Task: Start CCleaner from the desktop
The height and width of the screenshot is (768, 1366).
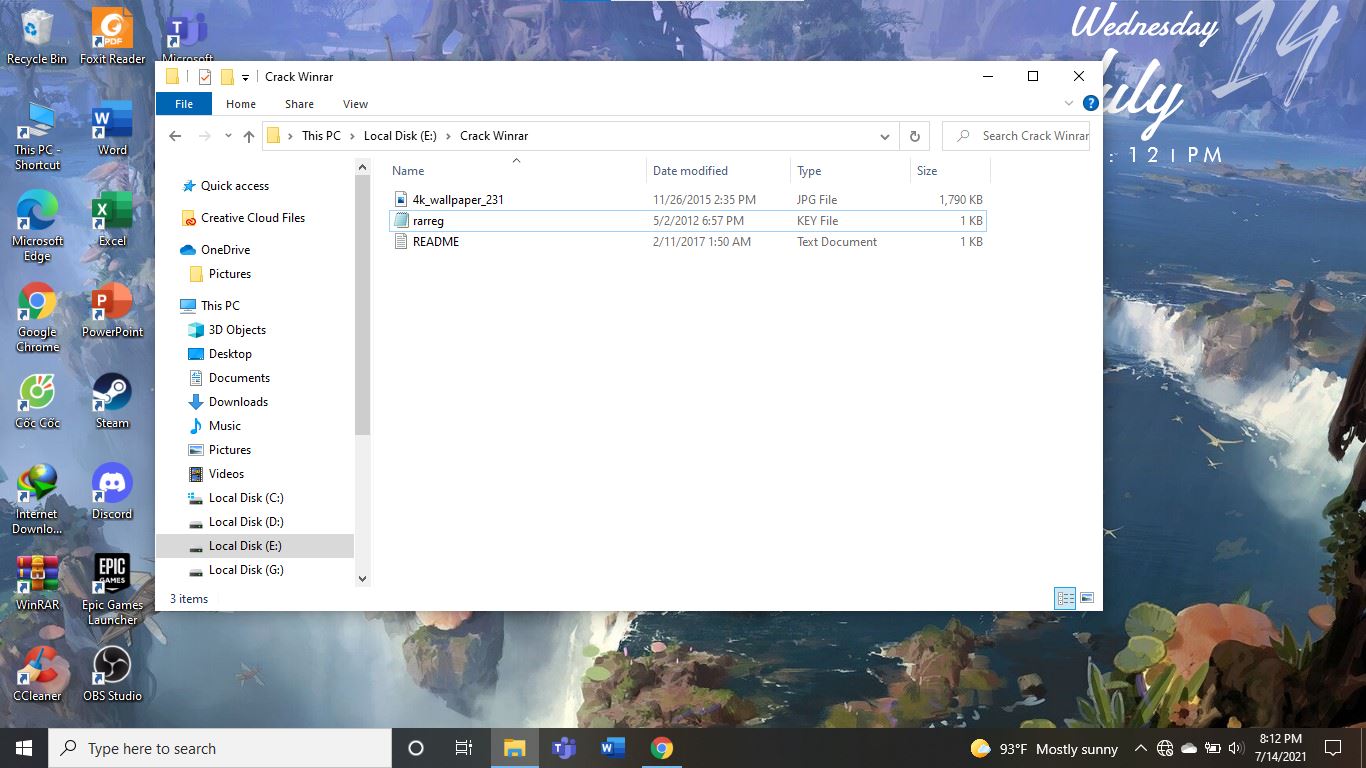Action: click(x=37, y=663)
